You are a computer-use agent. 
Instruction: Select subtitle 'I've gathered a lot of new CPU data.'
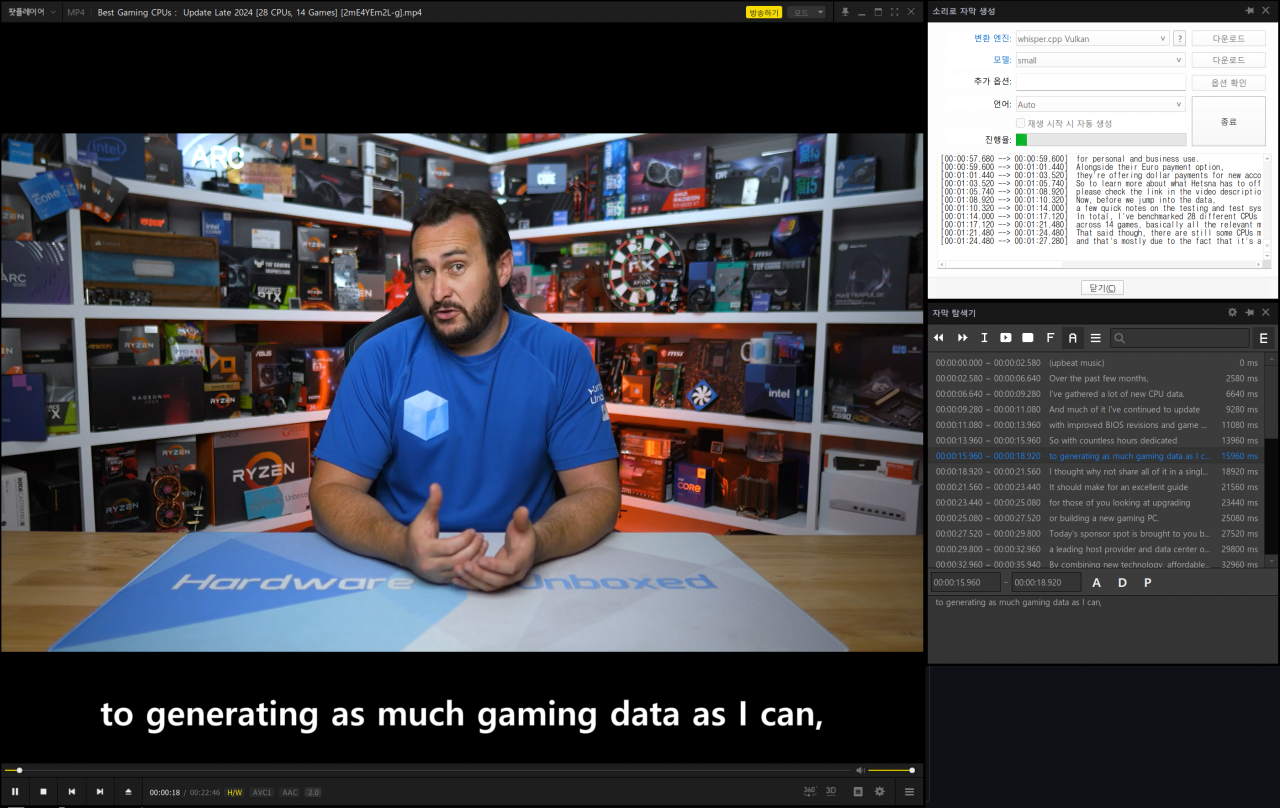pyautogui.click(x=1098, y=394)
